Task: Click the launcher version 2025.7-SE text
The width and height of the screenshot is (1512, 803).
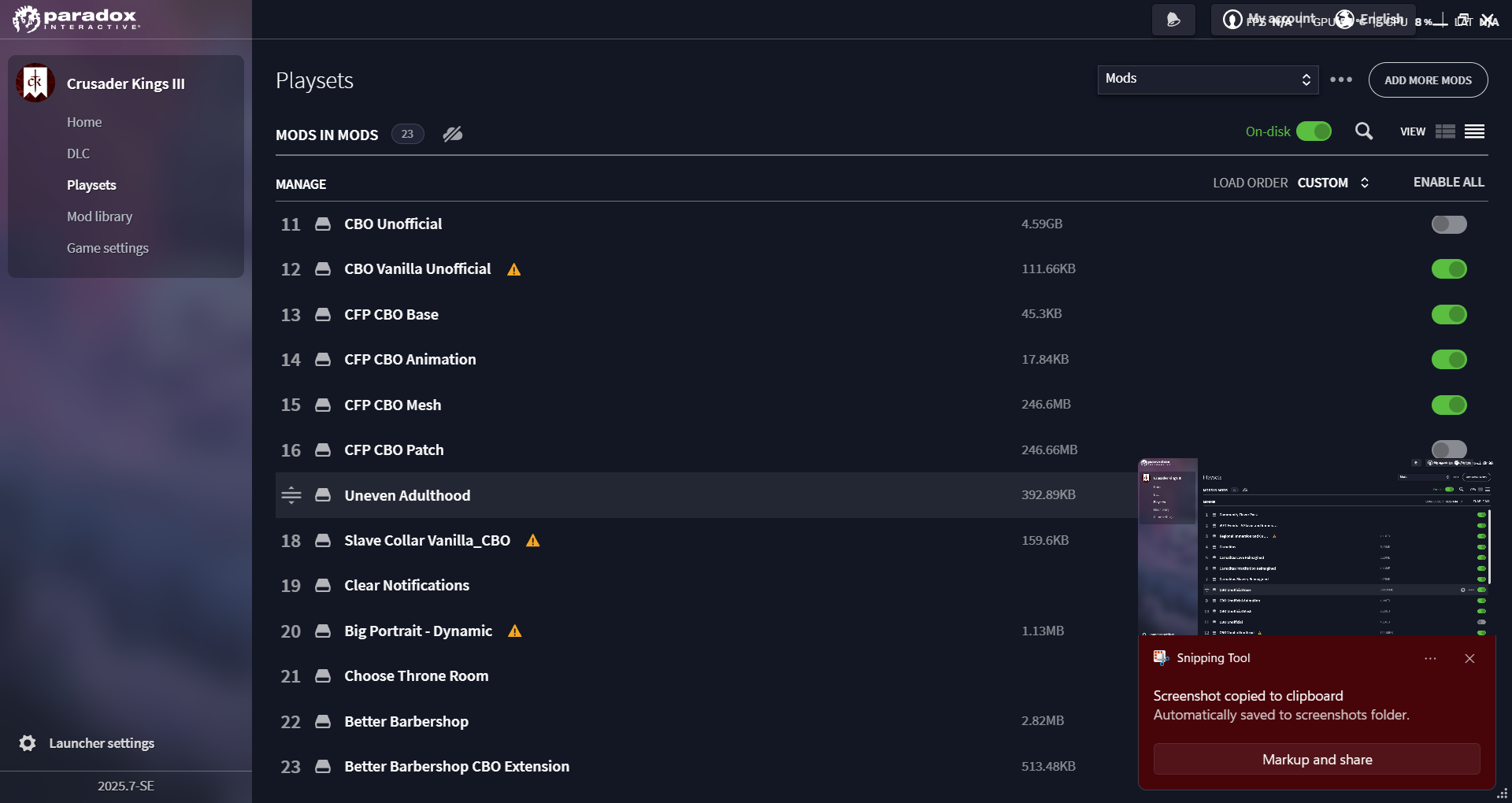Action: tap(126, 786)
